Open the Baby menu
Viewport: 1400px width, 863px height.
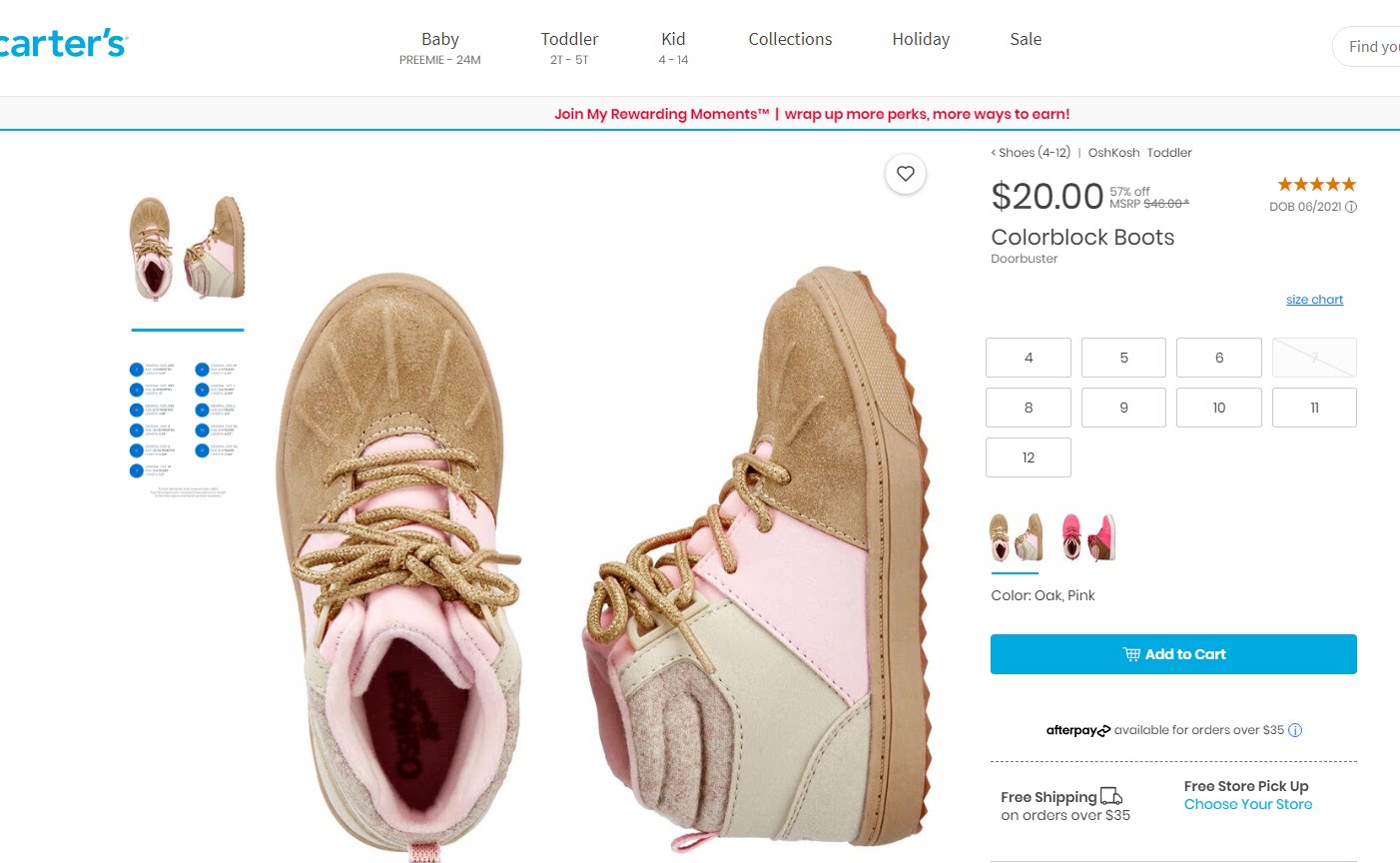[439, 47]
